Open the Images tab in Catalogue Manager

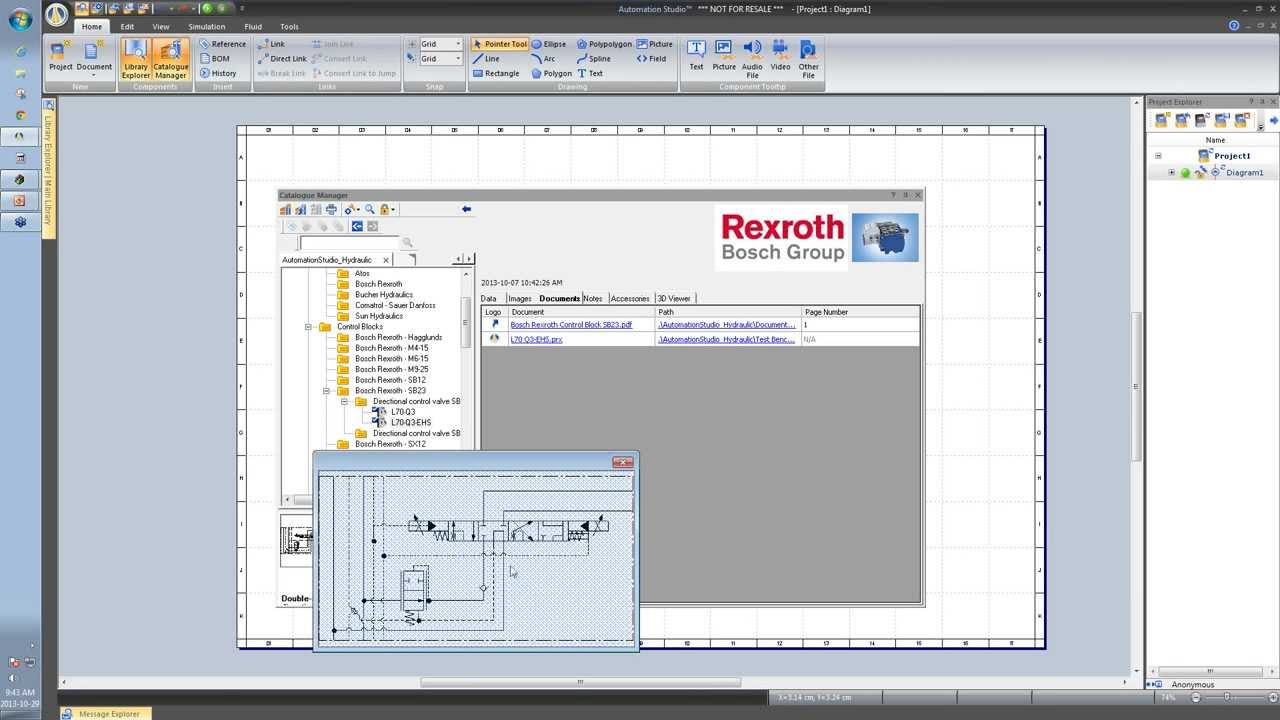coord(519,298)
